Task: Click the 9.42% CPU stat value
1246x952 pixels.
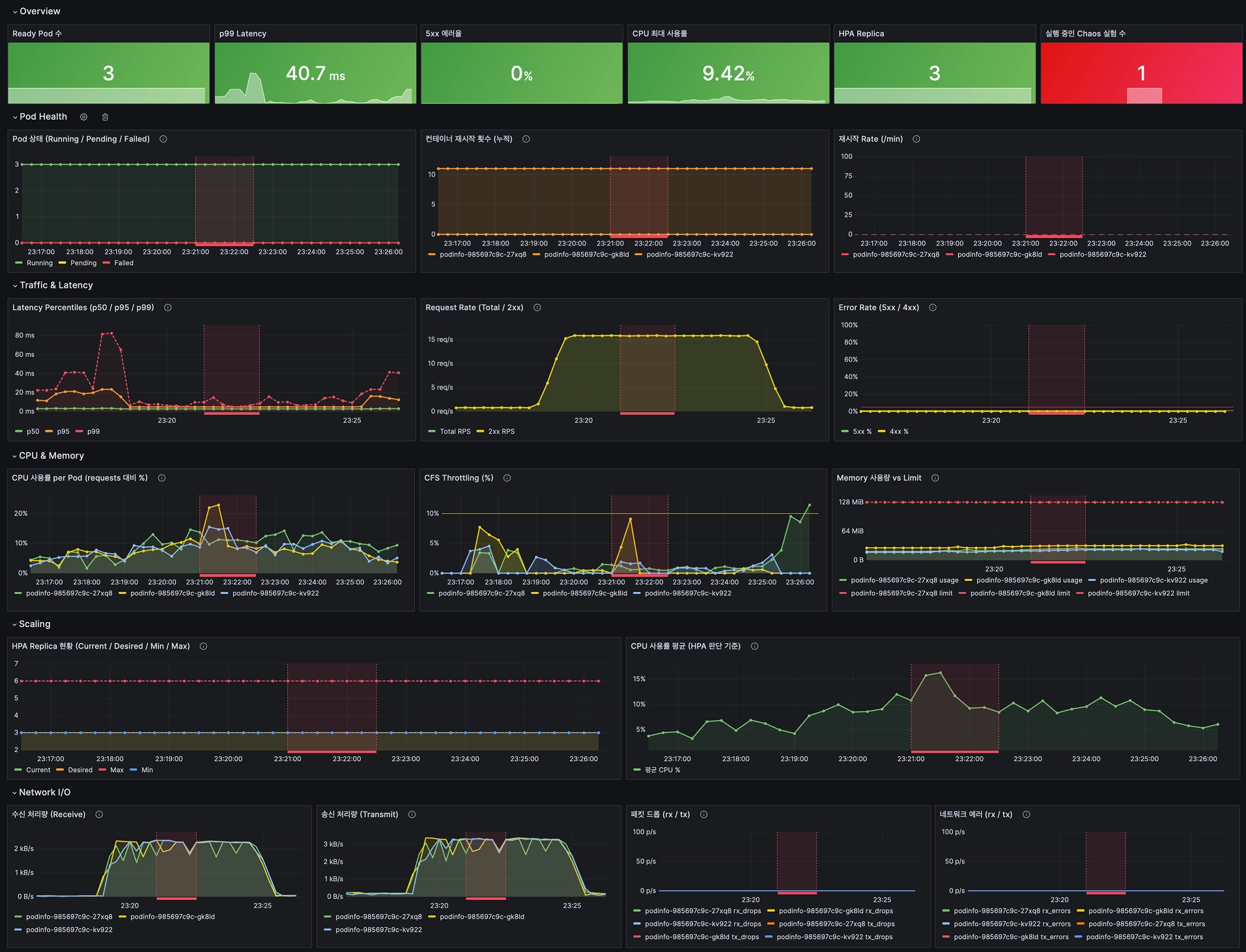Action: pos(728,74)
